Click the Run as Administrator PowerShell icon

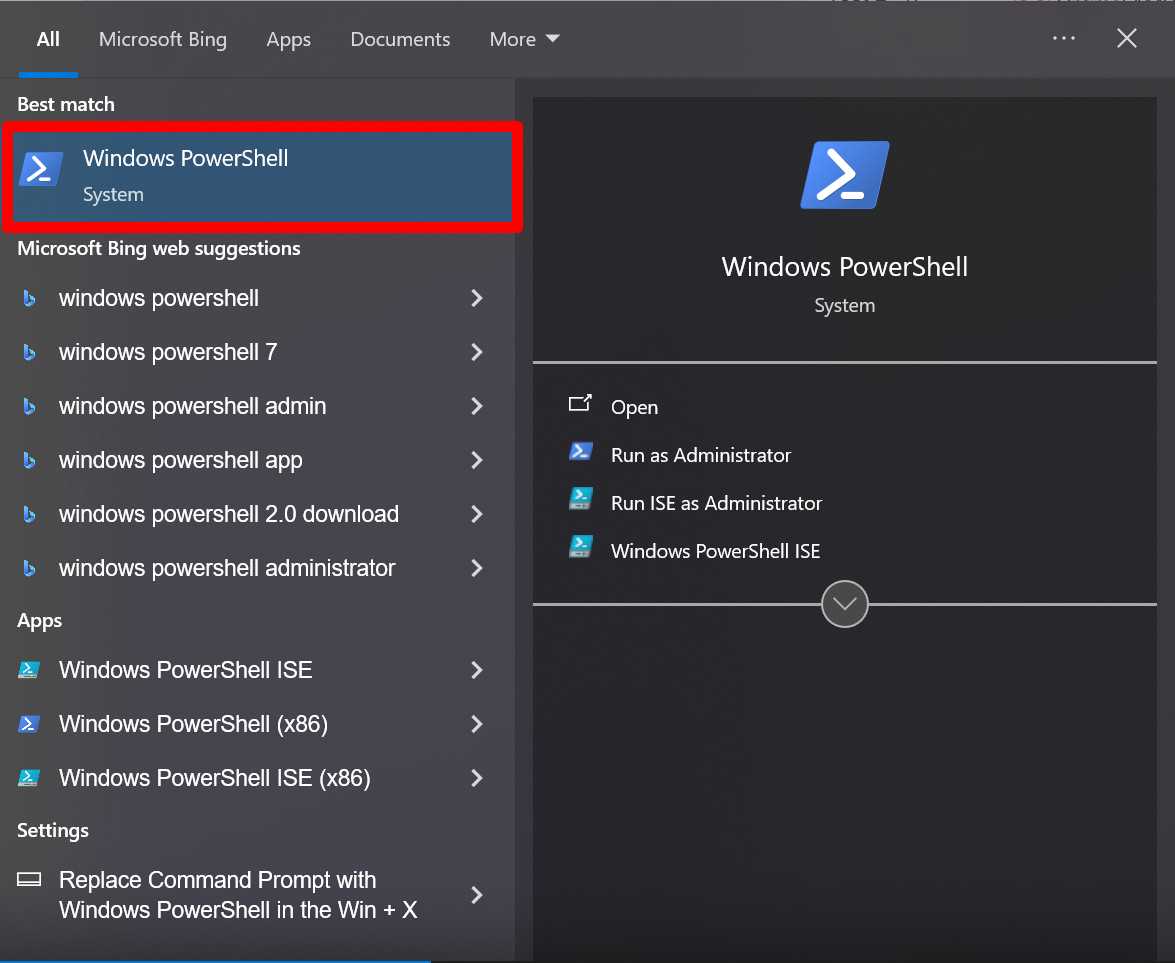[x=581, y=451]
